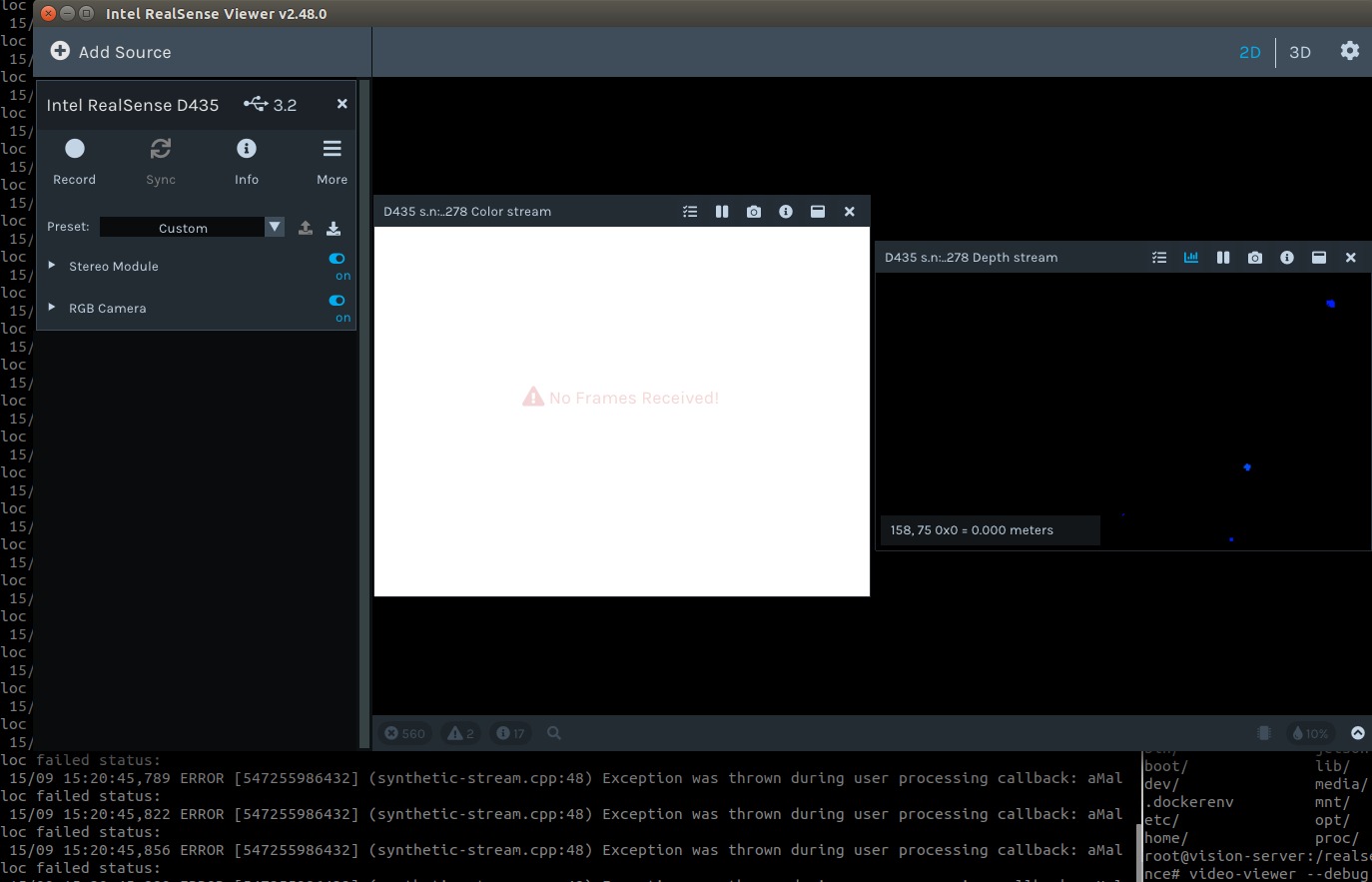Expand the RGB Camera section
The height and width of the screenshot is (882, 1372).
(x=52, y=308)
